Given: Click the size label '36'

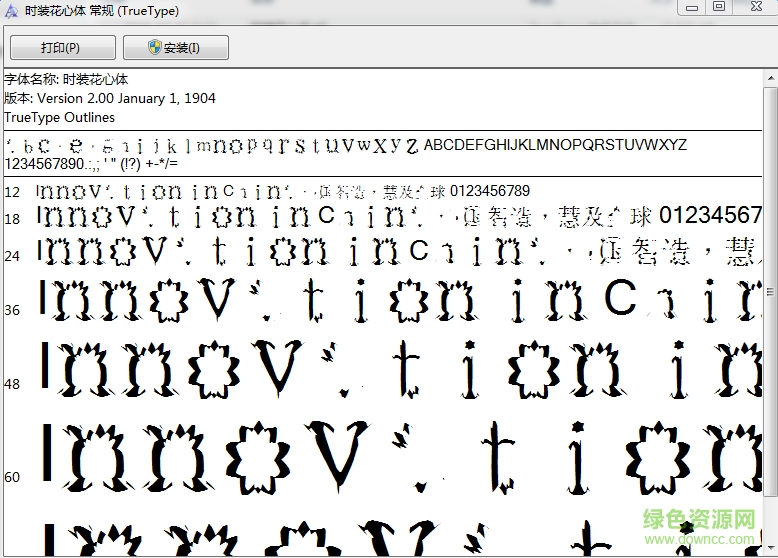Looking at the screenshot, I should coord(12,310).
